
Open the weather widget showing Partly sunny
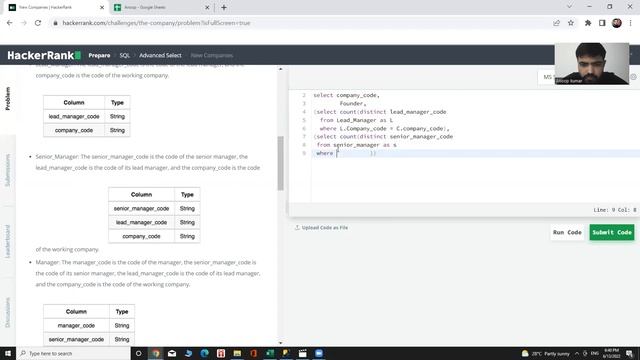[x=546, y=353]
